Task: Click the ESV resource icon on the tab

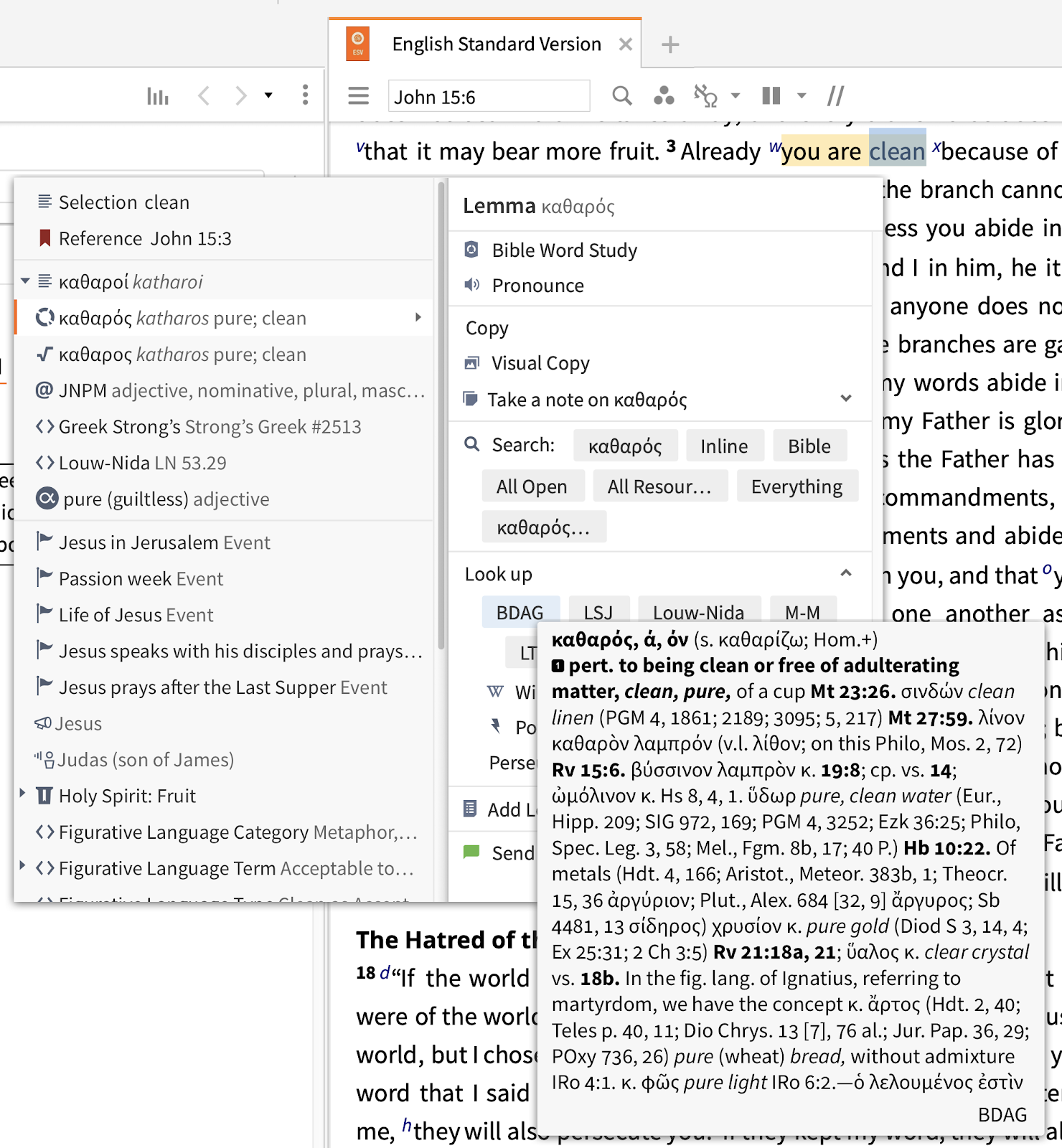Action: coord(358,44)
